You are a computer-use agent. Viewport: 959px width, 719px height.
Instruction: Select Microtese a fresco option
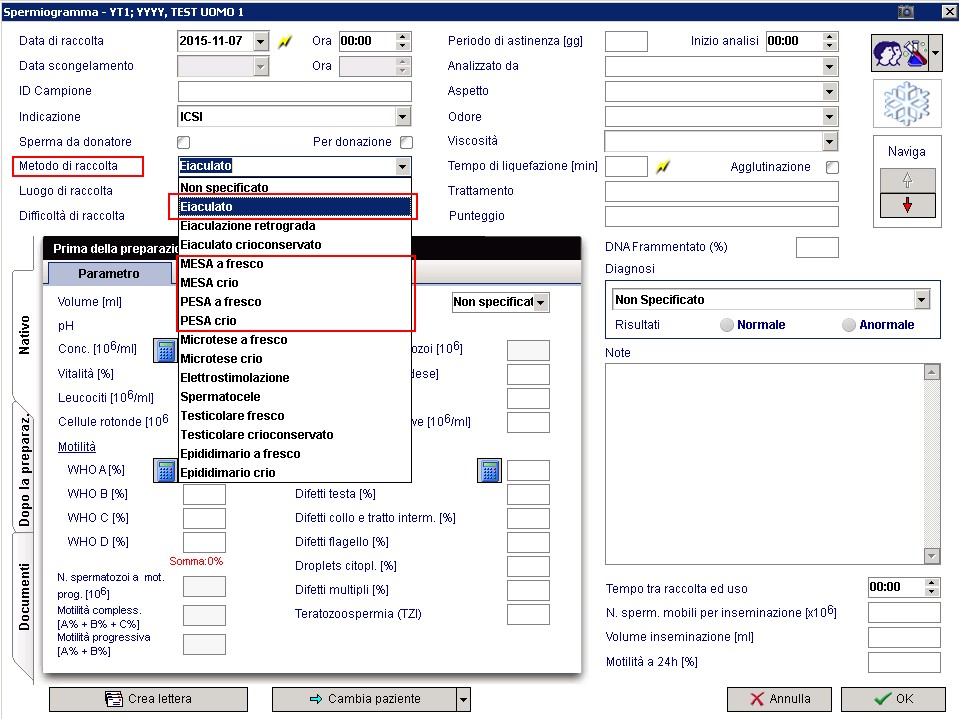tap(295, 339)
